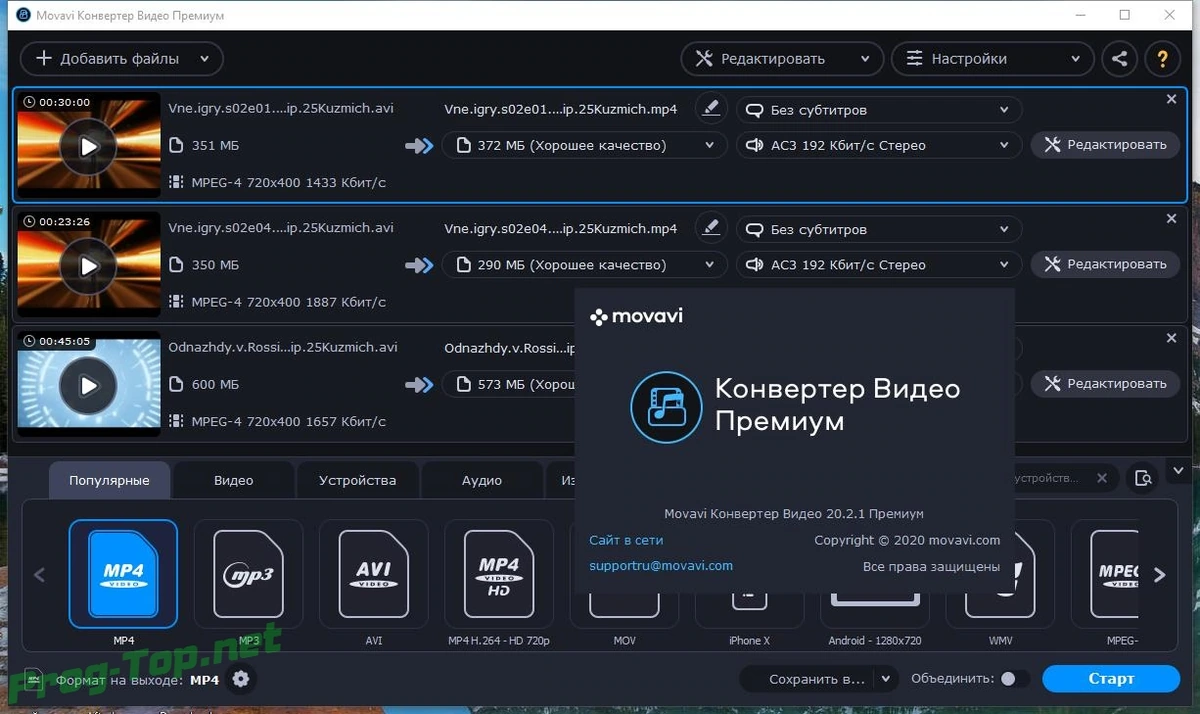The image size is (1200, 714).
Task: Open device detection icon beside search field
Action: (x=1143, y=478)
